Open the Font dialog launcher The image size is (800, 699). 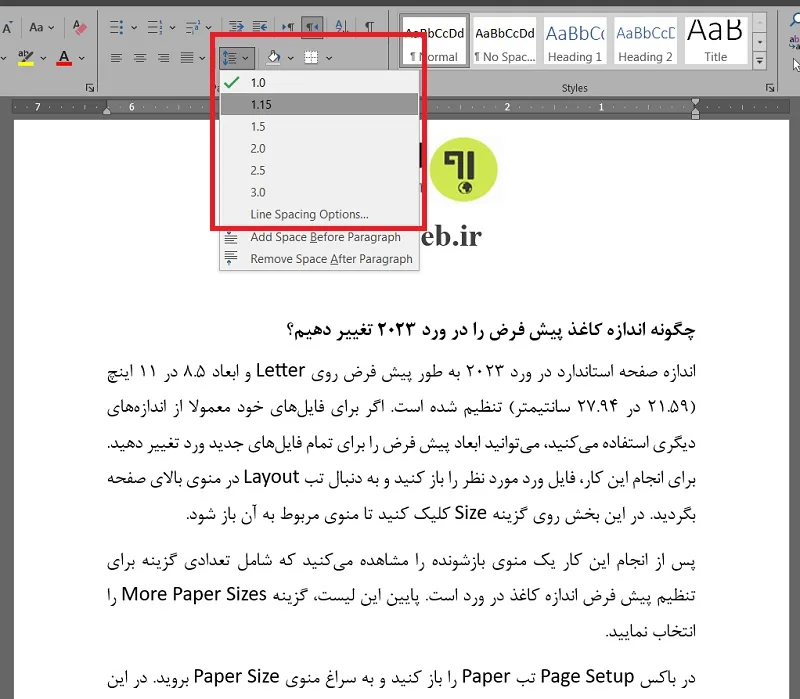pyautogui.click(x=90, y=88)
